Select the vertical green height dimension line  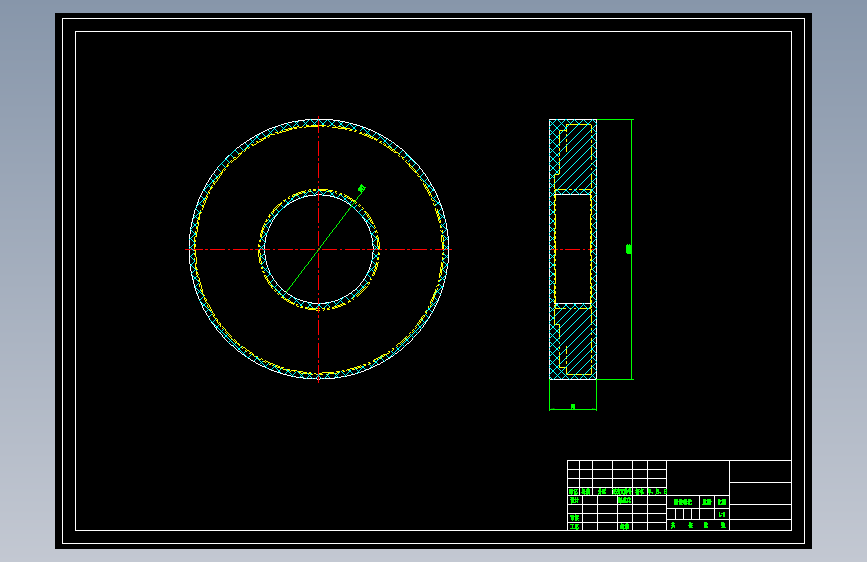tap(631, 249)
